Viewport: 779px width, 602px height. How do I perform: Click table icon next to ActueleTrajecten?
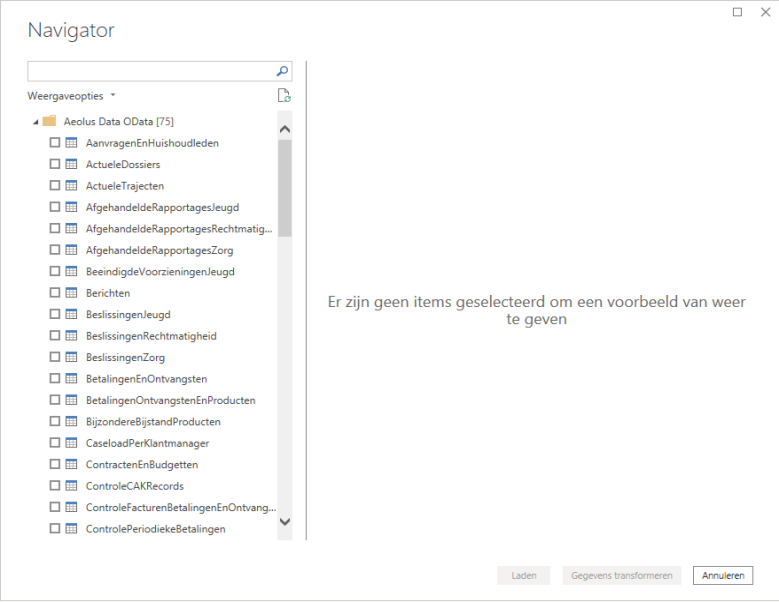click(x=72, y=186)
